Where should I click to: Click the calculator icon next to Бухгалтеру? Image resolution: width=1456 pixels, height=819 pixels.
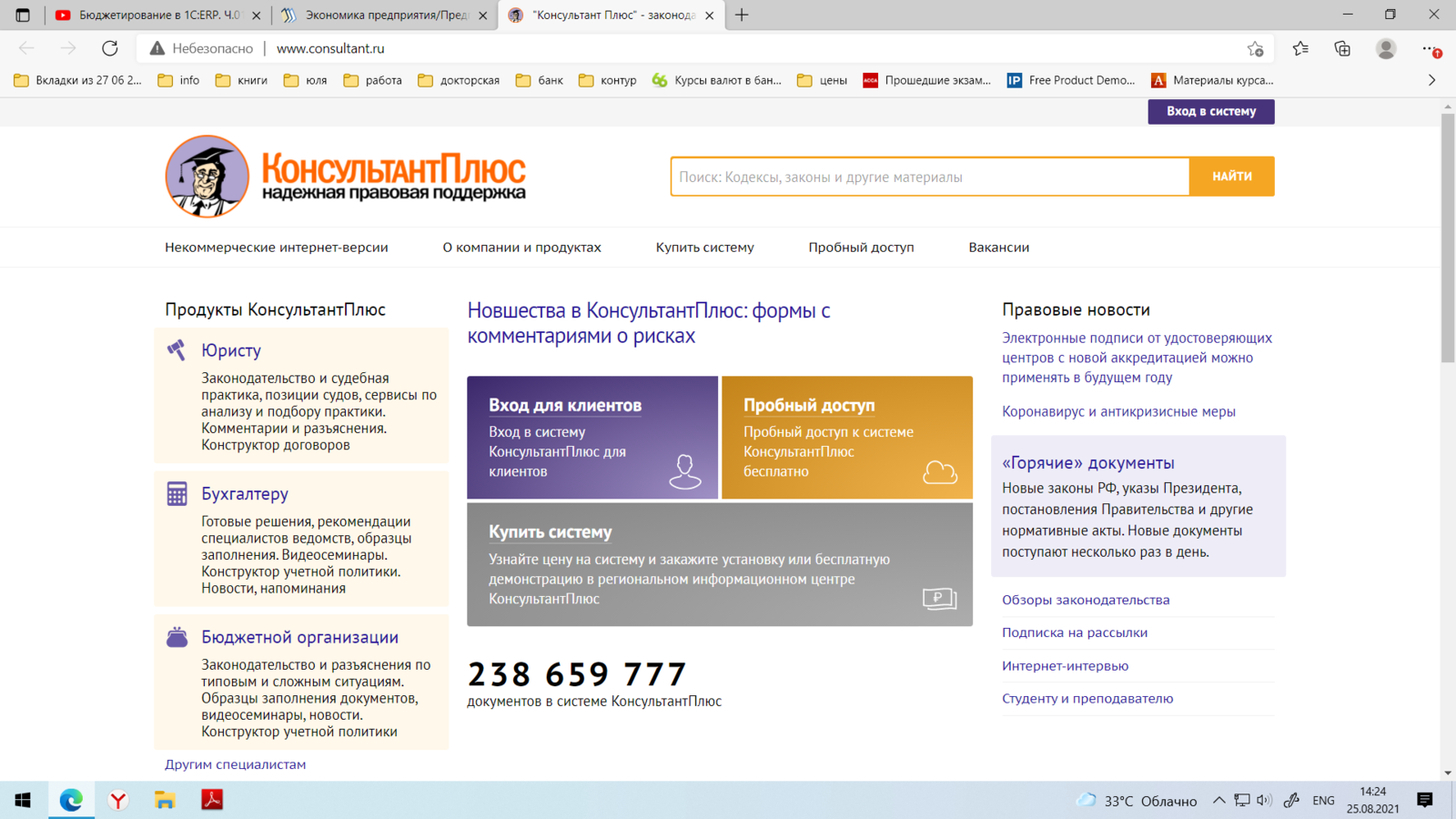coord(177,493)
